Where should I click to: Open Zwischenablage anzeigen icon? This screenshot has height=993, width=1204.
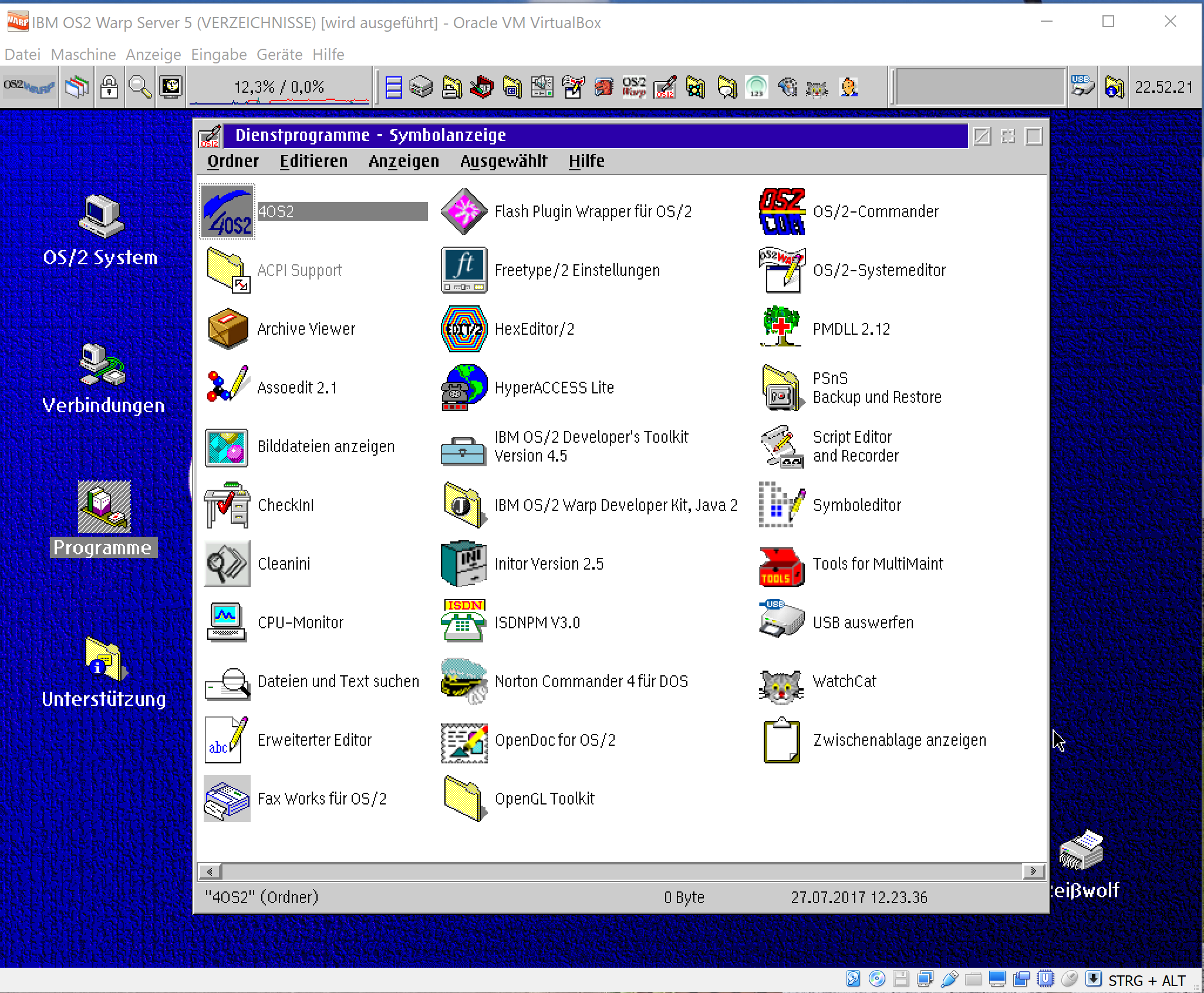click(781, 740)
